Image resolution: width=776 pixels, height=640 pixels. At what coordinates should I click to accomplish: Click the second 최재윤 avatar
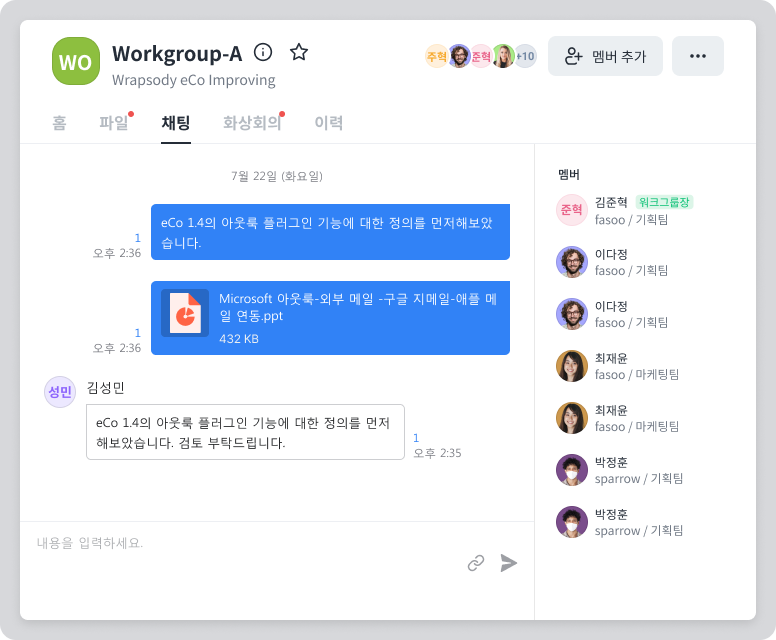pyautogui.click(x=572, y=418)
